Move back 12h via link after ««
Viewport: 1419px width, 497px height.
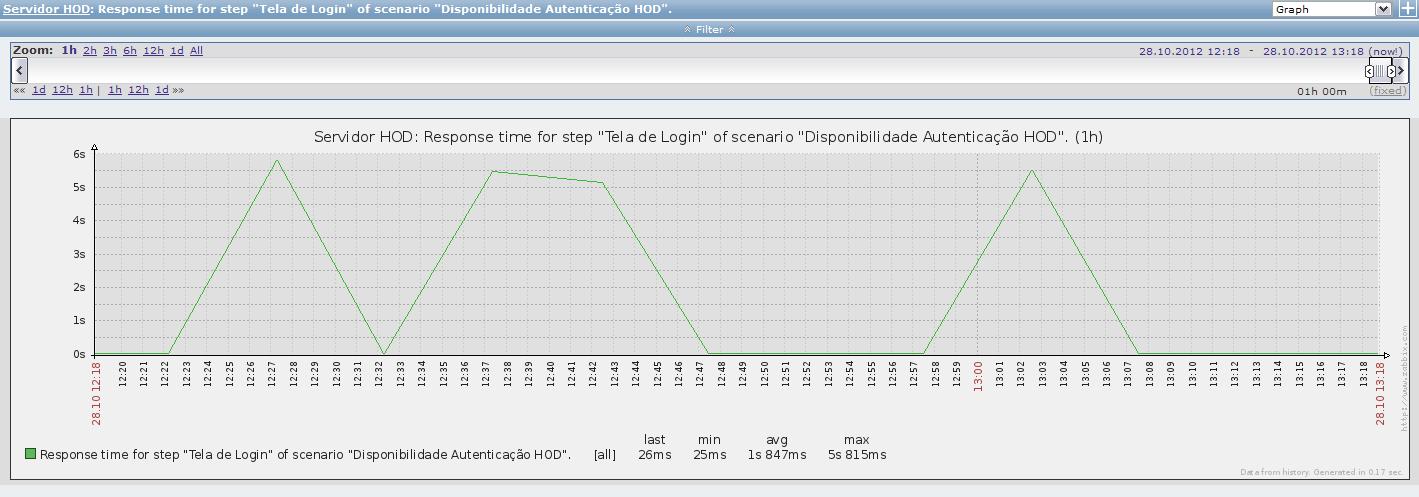coord(62,90)
